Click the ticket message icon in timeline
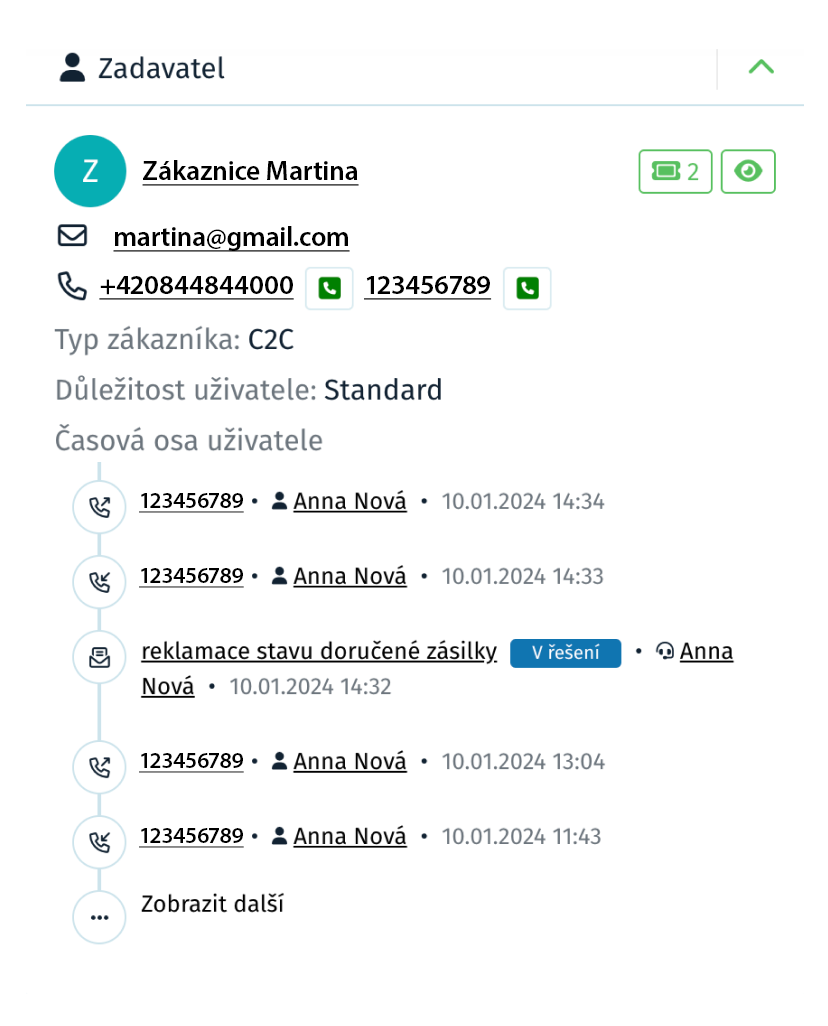Viewport: 828px width, 1026px height. (99, 657)
